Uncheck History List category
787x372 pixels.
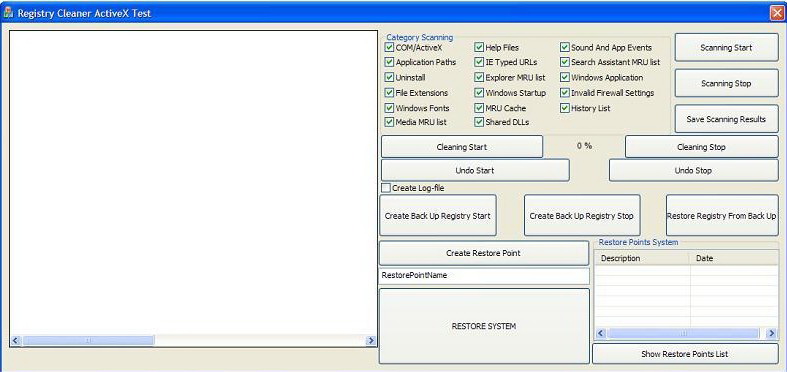point(565,108)
